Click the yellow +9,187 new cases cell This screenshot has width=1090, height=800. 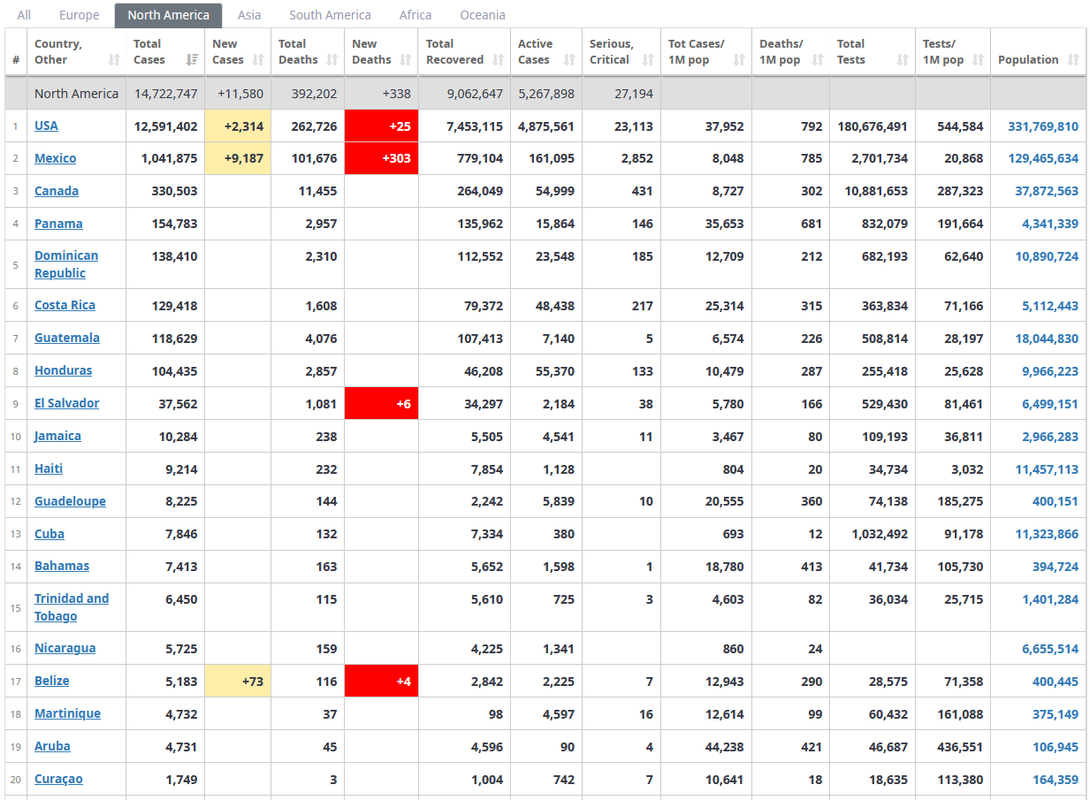pyautogui.click(x=238, y=158)
